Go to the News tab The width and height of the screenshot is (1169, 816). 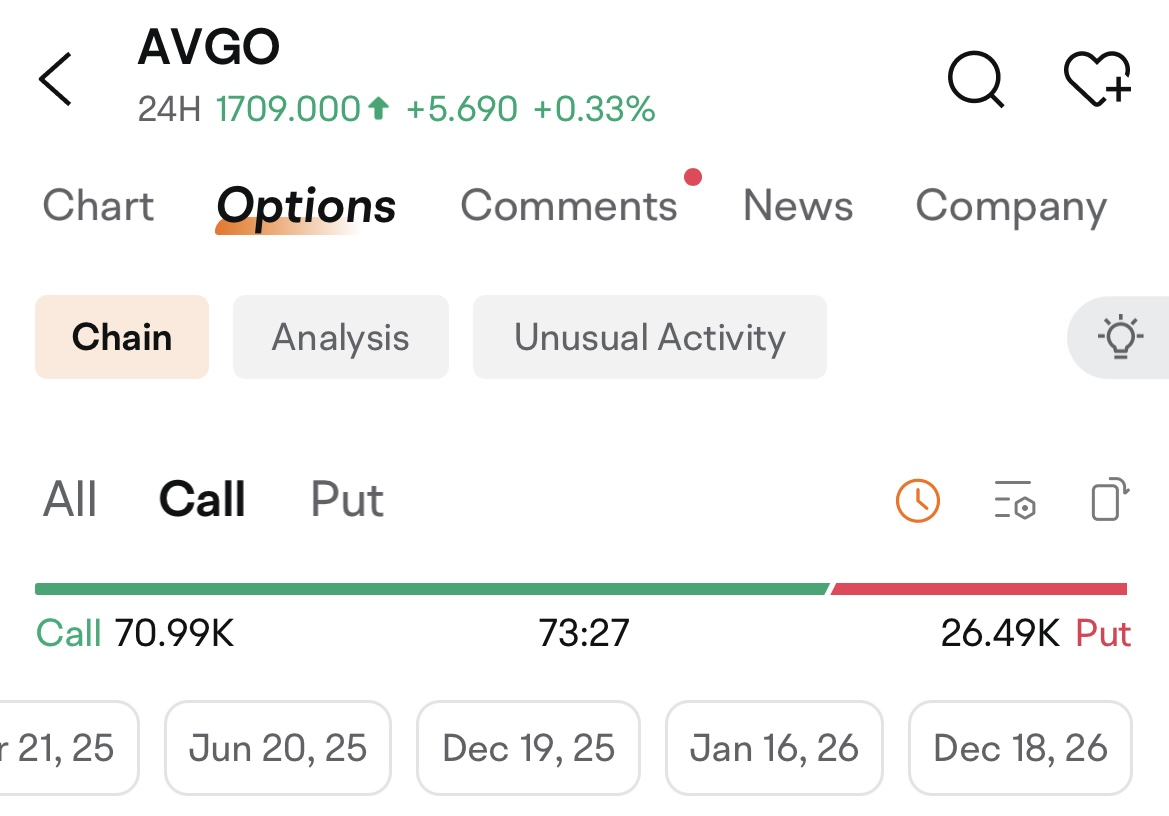pos(798,206)
